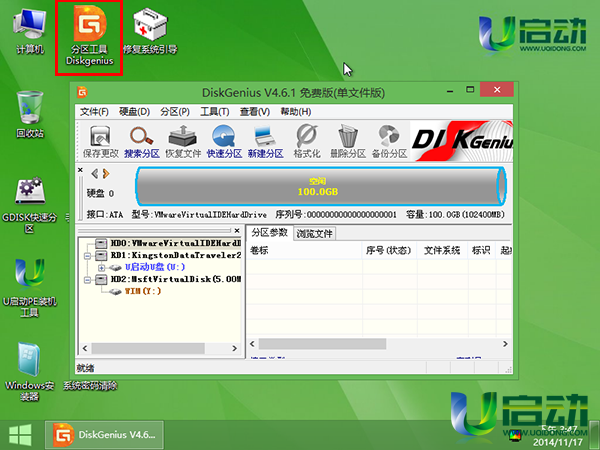Expand the U启动U盘 (U:) tree node
This screenshot has height=450, width=600.
pyautogui.click(x=101, y=268)
